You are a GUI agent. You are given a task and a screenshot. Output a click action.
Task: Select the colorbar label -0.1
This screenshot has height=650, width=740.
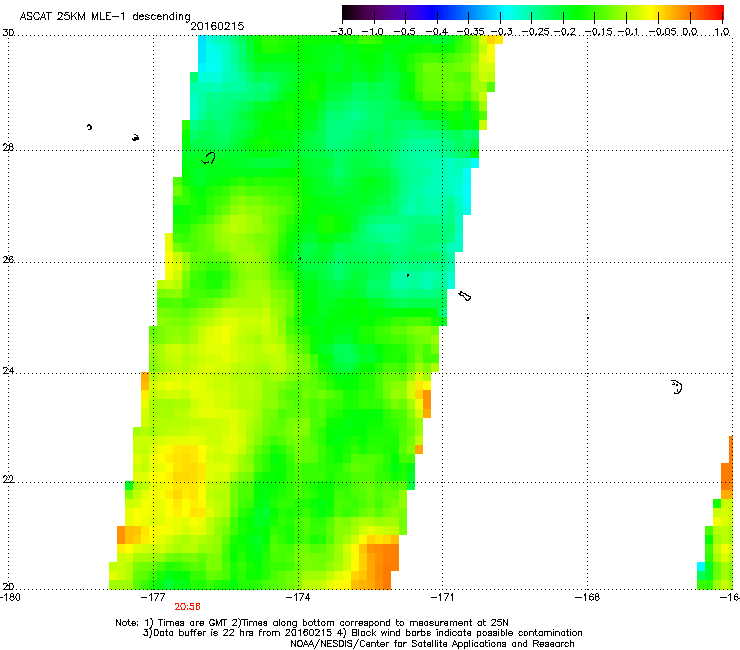(628, 32)
